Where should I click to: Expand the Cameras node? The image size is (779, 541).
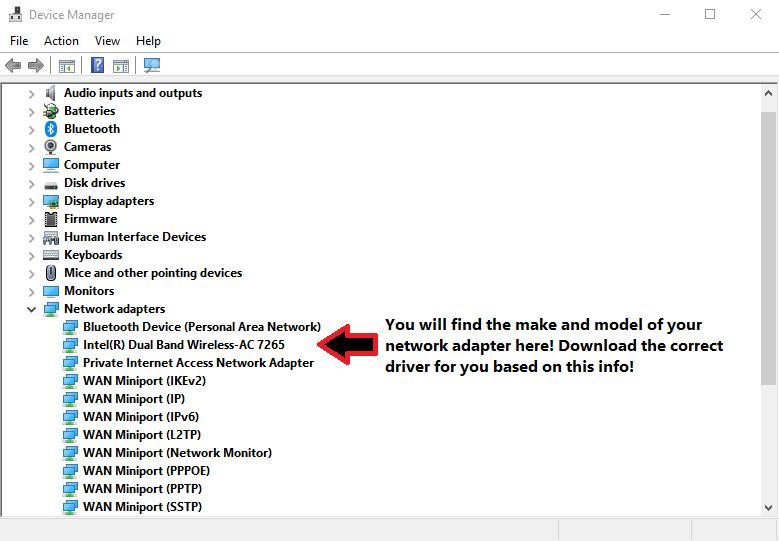click(31, 148)
